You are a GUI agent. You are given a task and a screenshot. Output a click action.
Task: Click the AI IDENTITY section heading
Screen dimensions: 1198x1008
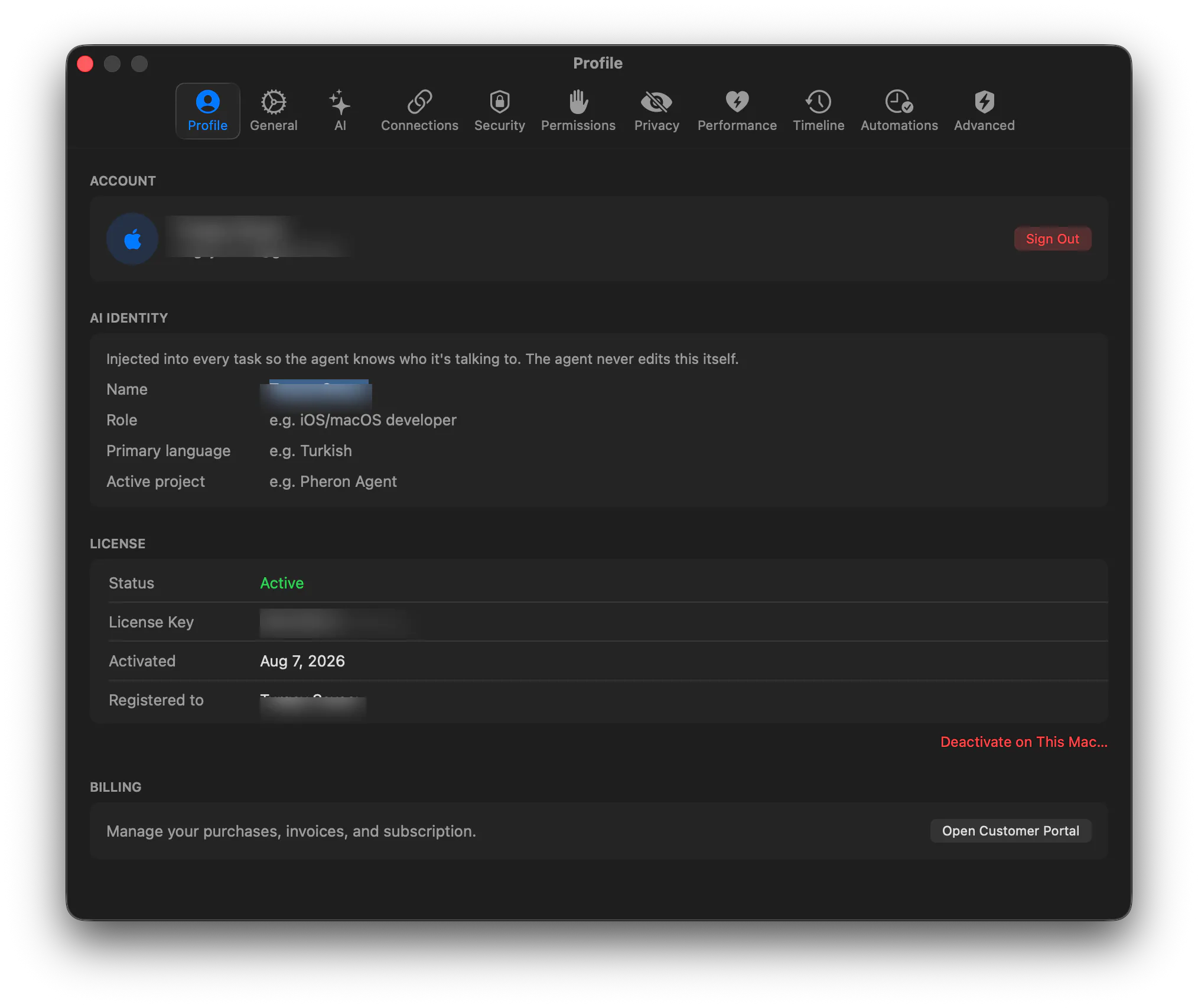tap(129, 318)
